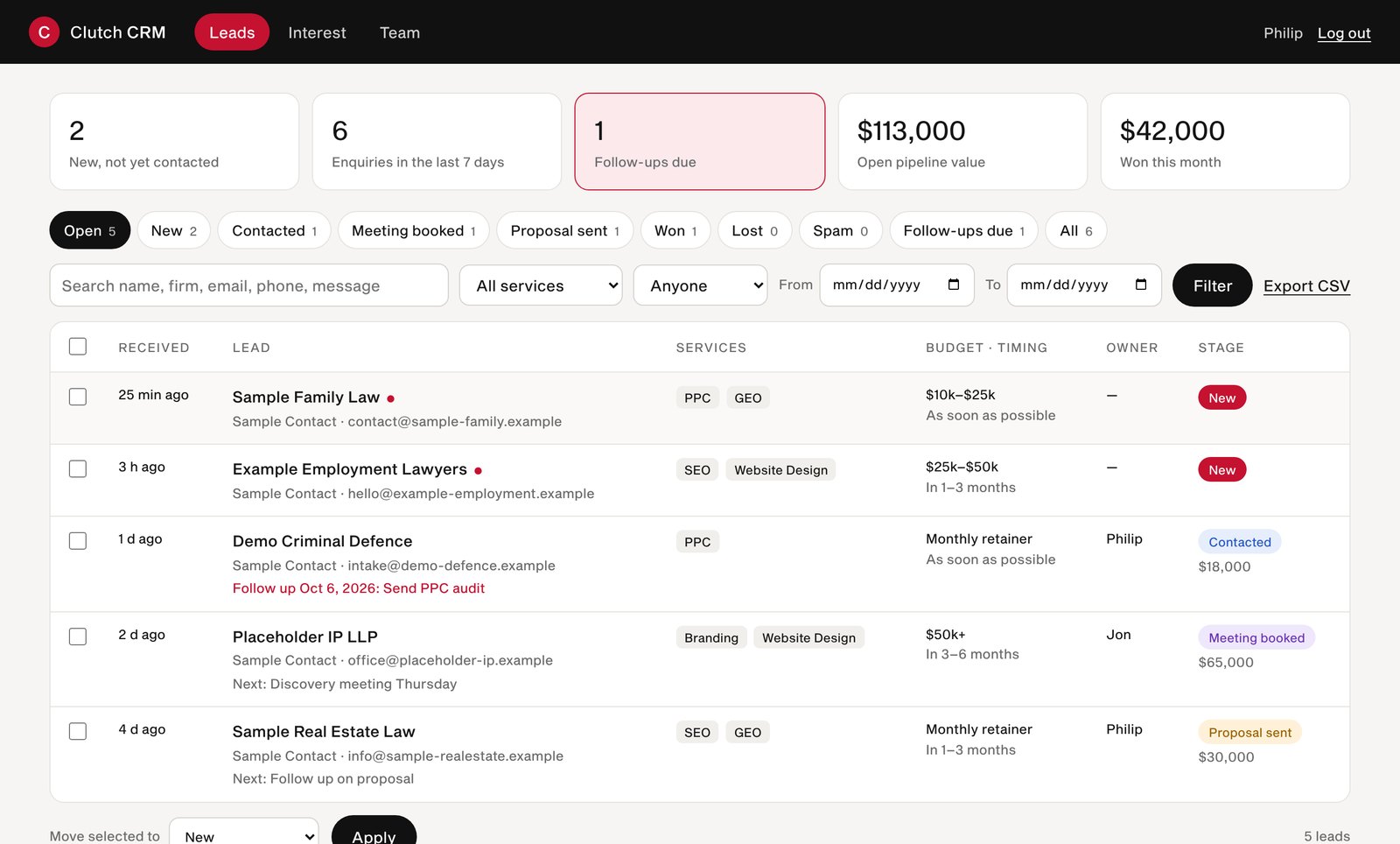The width and height of the screenshot is (1400, 844).
Task: Toggle the select-all leads checkbox
Action: click(78, 347)
